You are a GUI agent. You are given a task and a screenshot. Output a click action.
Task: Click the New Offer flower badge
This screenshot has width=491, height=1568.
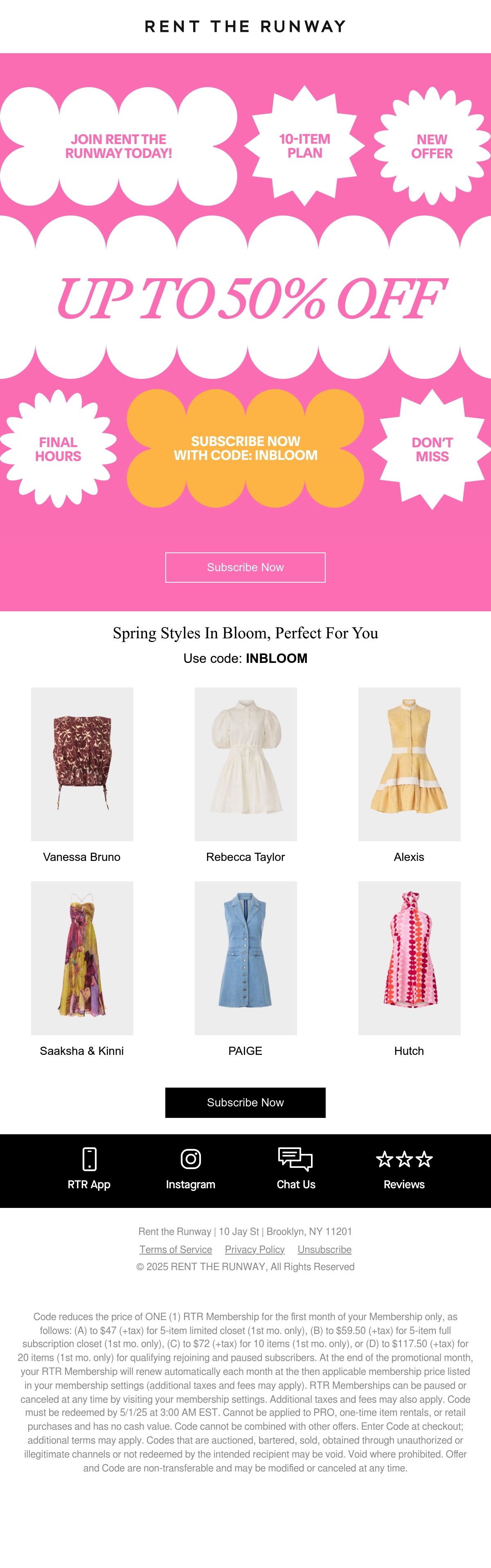[x=432, y=147]
